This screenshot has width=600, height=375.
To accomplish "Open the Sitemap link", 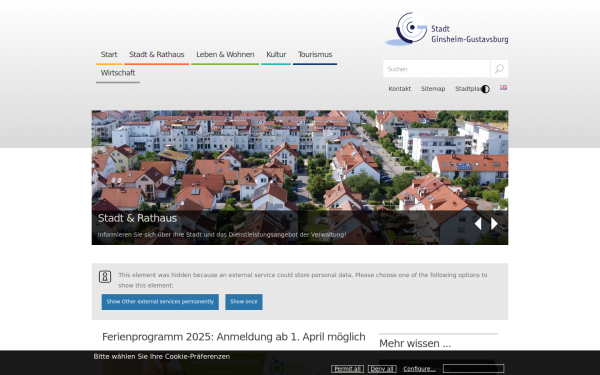I will [x=433, y=89].
